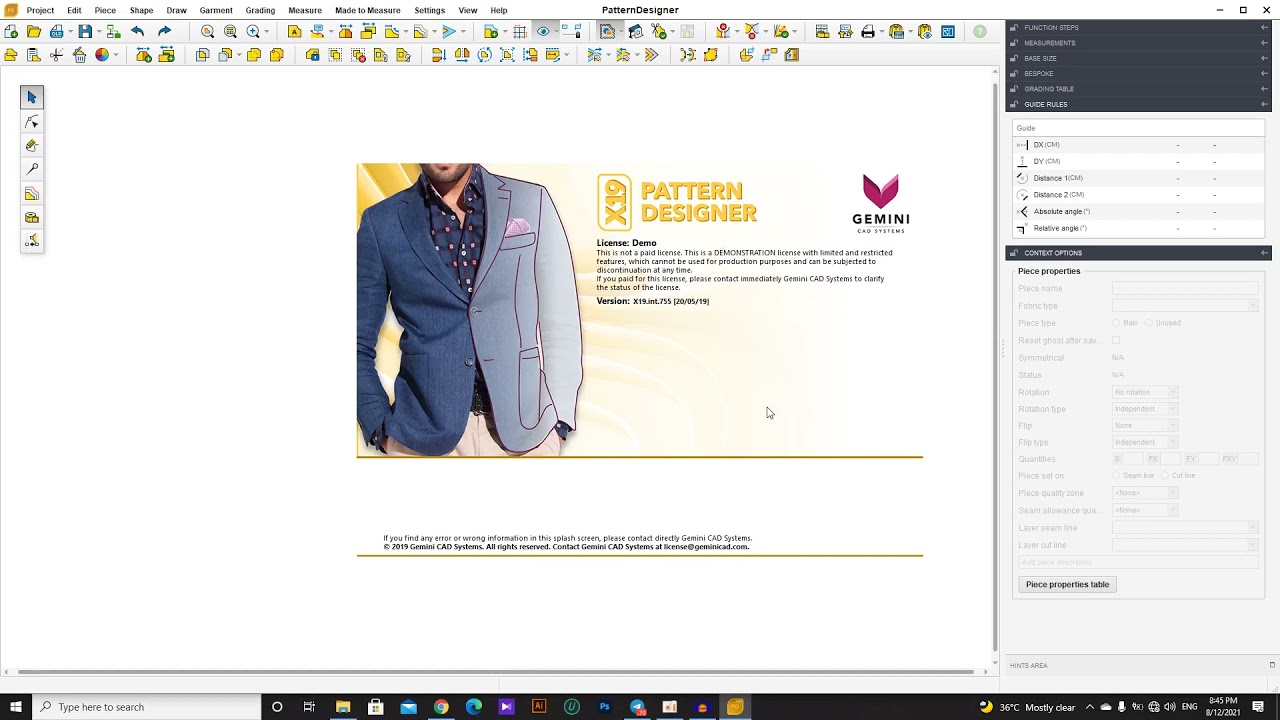The width and height of the screenshot is (1280, 720).
Task: Click the zoom-in magnifier icon
Action: 253,32
